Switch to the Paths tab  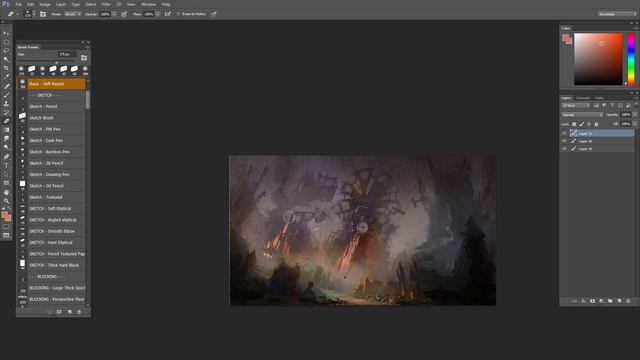(599, 98)
